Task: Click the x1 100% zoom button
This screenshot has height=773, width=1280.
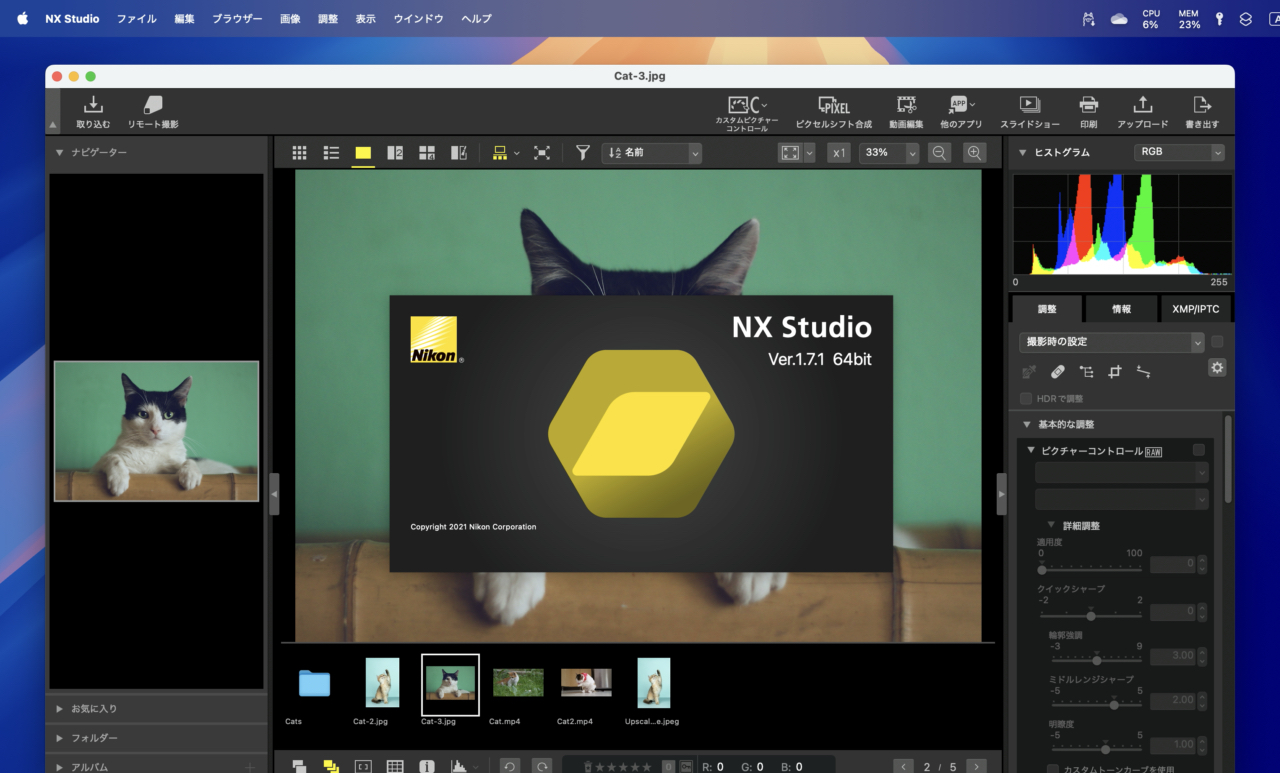Action: coord(840,153)
